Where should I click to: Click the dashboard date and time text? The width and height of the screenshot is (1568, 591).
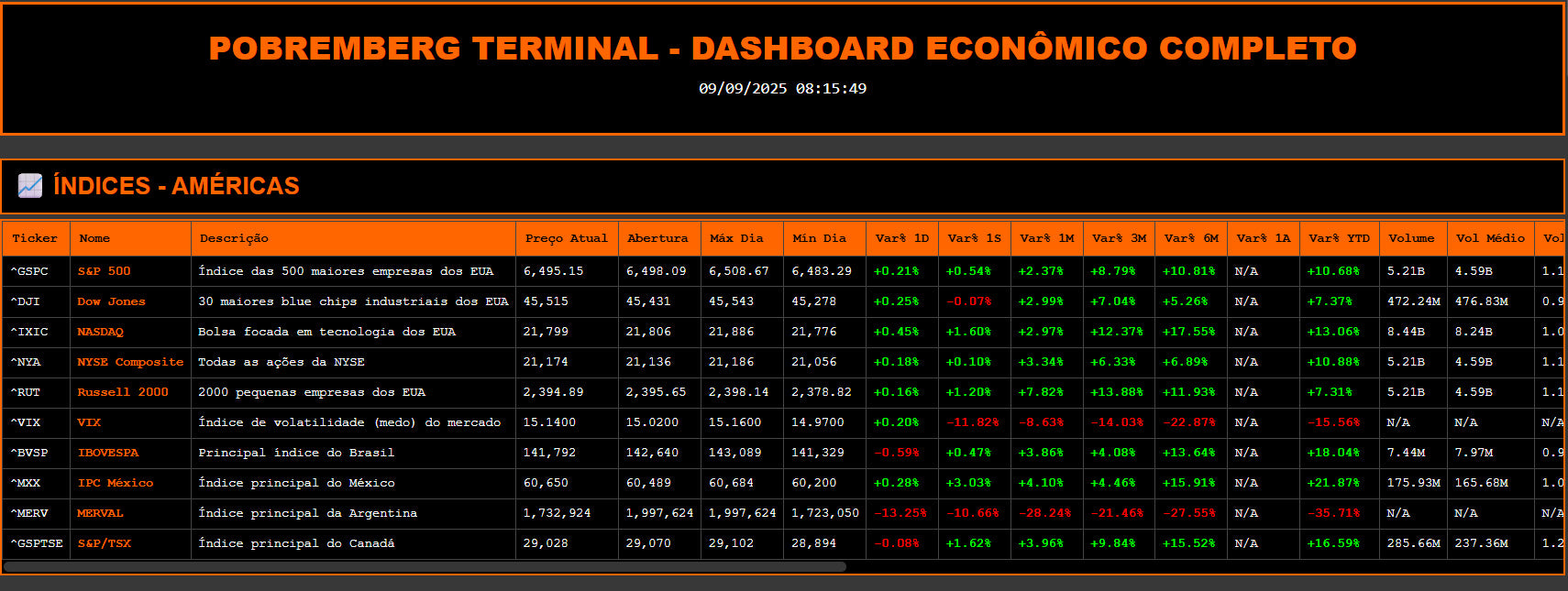click(x=782, y=89)
